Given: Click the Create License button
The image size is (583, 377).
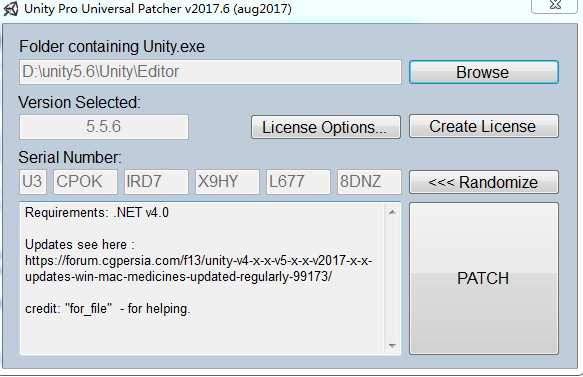Looking at the screenshot, I should click(x=484, y=126).
